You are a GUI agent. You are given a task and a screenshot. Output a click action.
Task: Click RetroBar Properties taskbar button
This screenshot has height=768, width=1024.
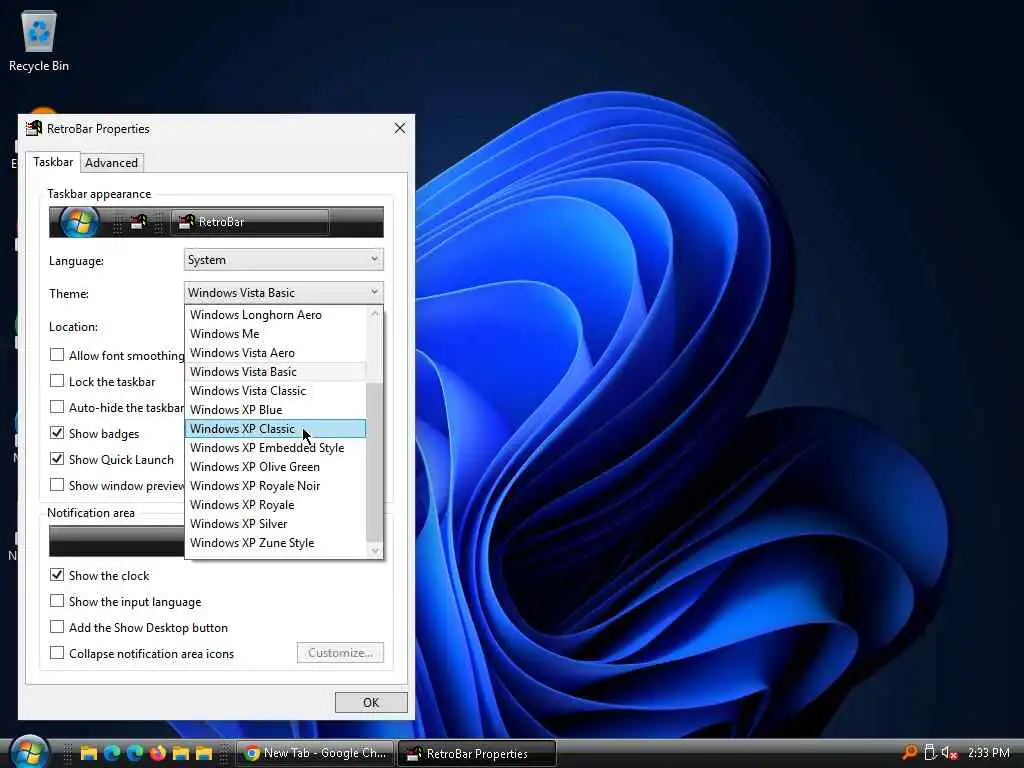pyautogui.click(x=477, y=753)
